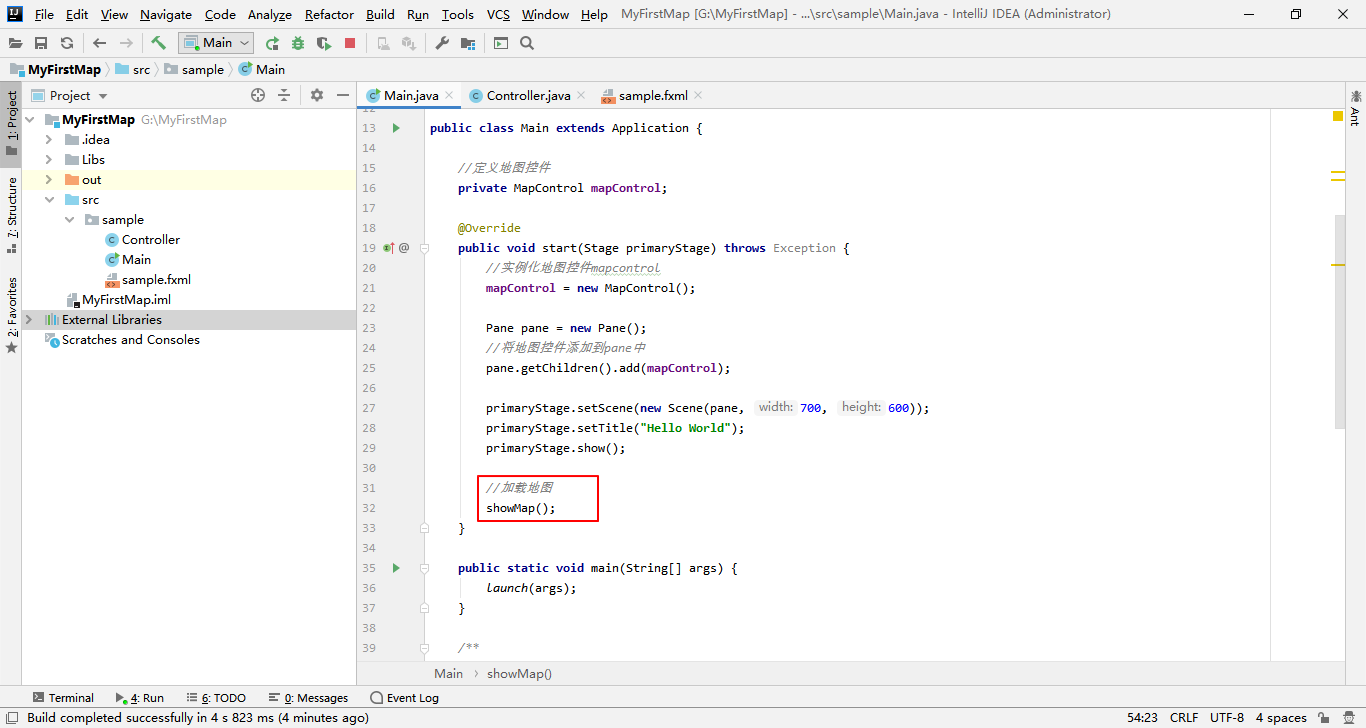Close the Main.java tab
Image resolution: width=1366 pixels, height=728 pixels.
click(449, 96)
